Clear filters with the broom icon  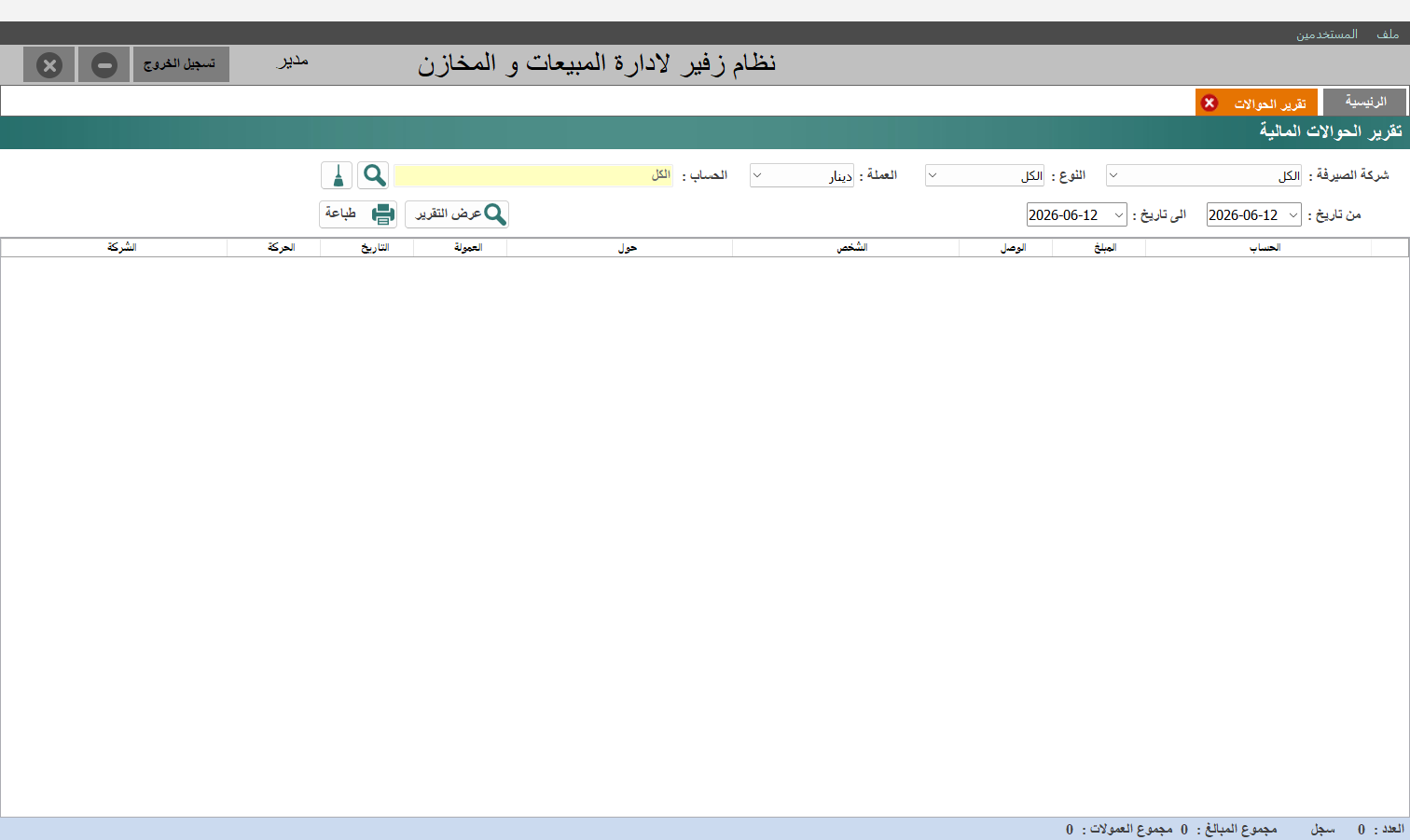(x=337, y=175)
